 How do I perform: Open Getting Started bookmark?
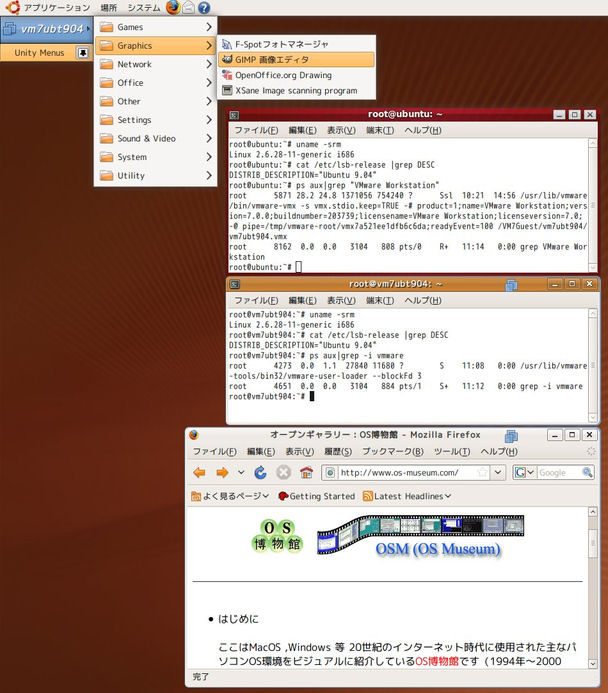(x=316, y=496)
